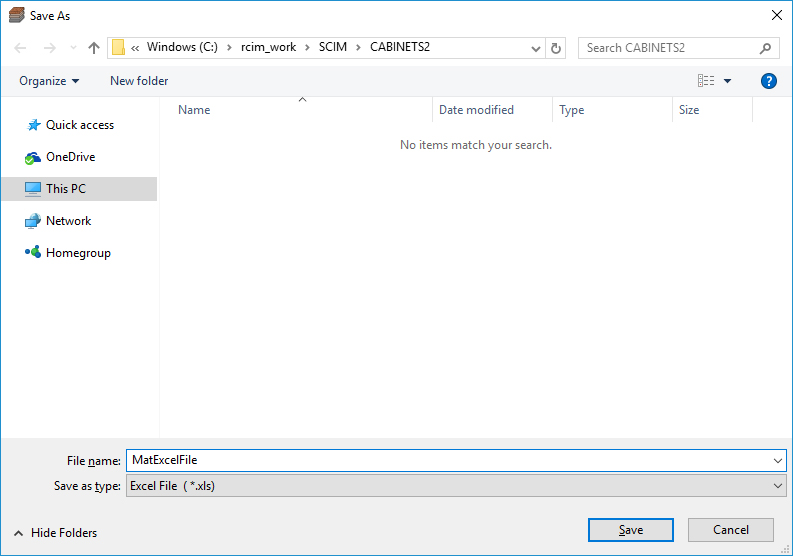Image resolution: width=793 pixels, height=556 pixels.
Task: Sort by the Date modified column header
Action: 476,110
